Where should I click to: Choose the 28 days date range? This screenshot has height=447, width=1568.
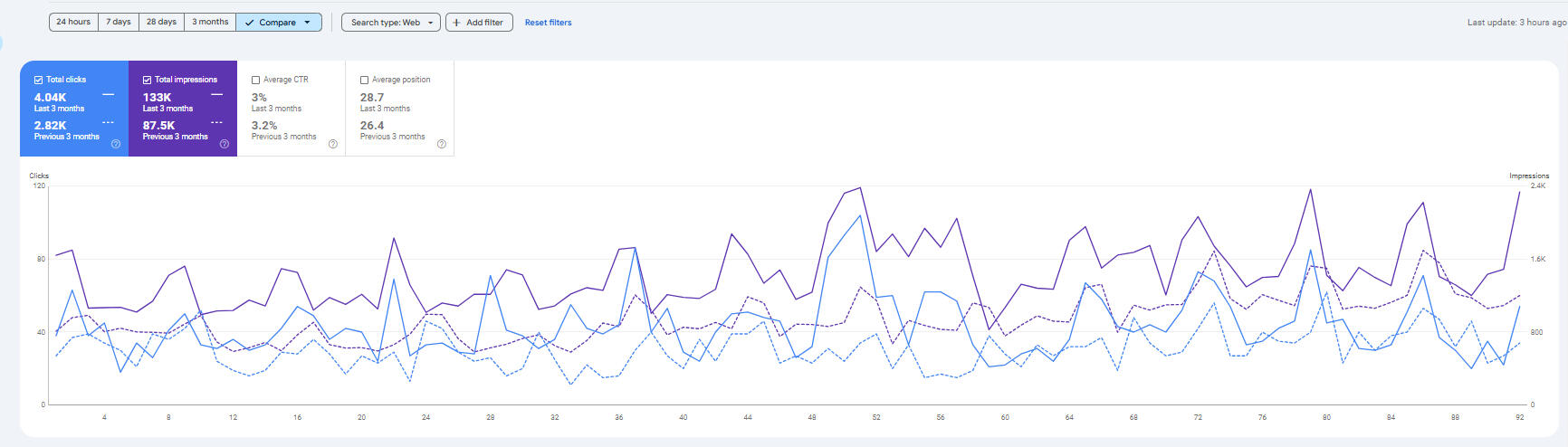coord(161,22)
